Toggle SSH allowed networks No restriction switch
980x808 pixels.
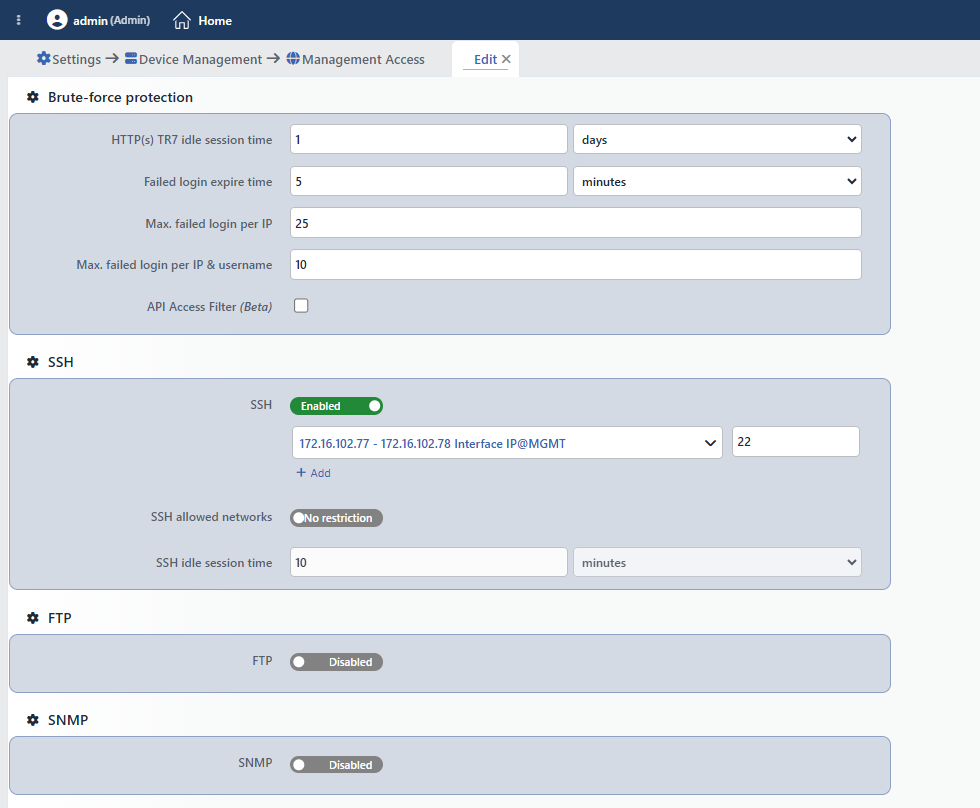pos(336,518)
